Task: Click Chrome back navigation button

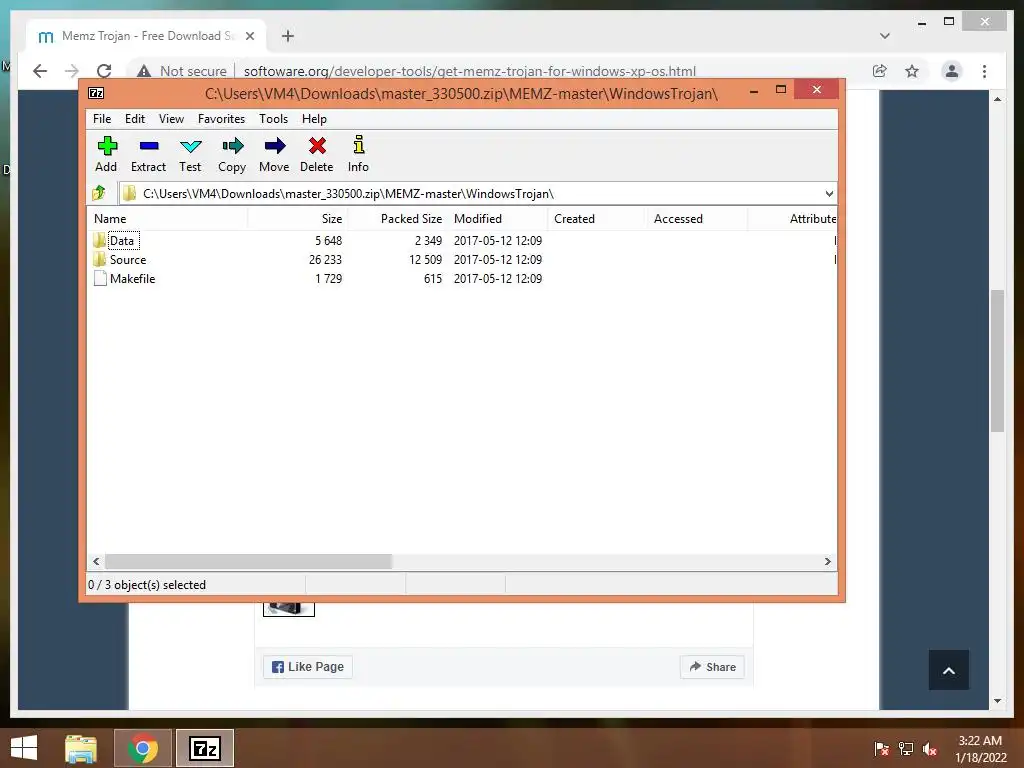Action: (x=40, y=71)
